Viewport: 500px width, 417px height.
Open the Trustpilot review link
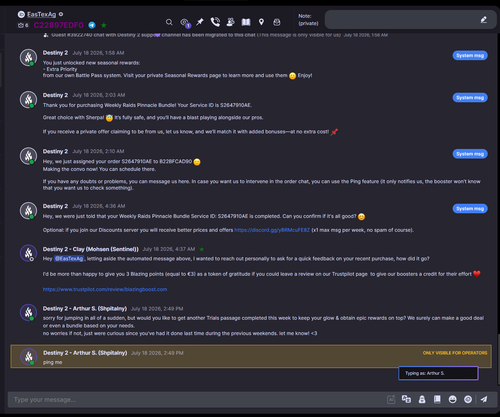click(x=105, y=289)
